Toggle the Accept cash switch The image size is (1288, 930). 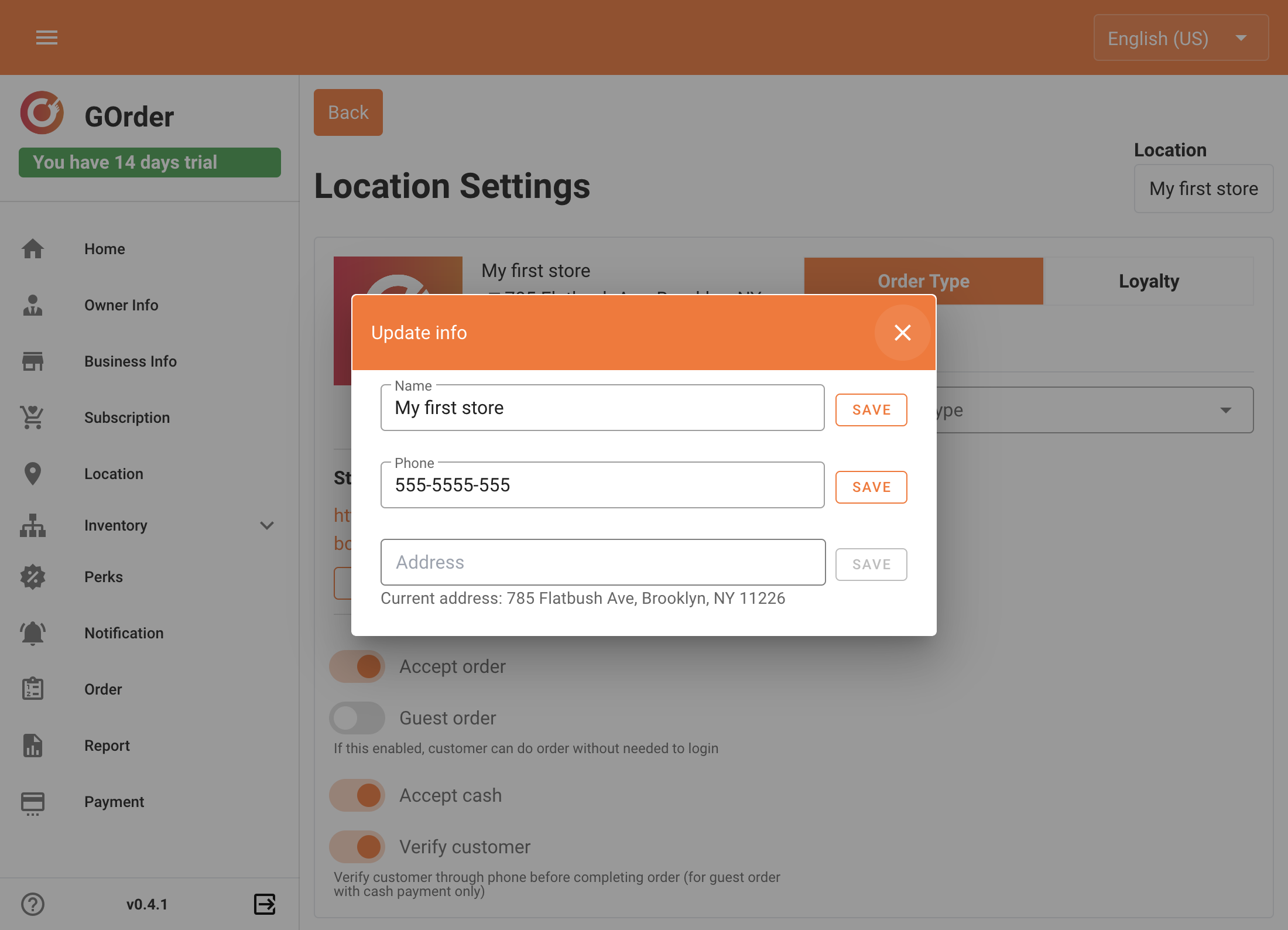click(x=357, y=795)
